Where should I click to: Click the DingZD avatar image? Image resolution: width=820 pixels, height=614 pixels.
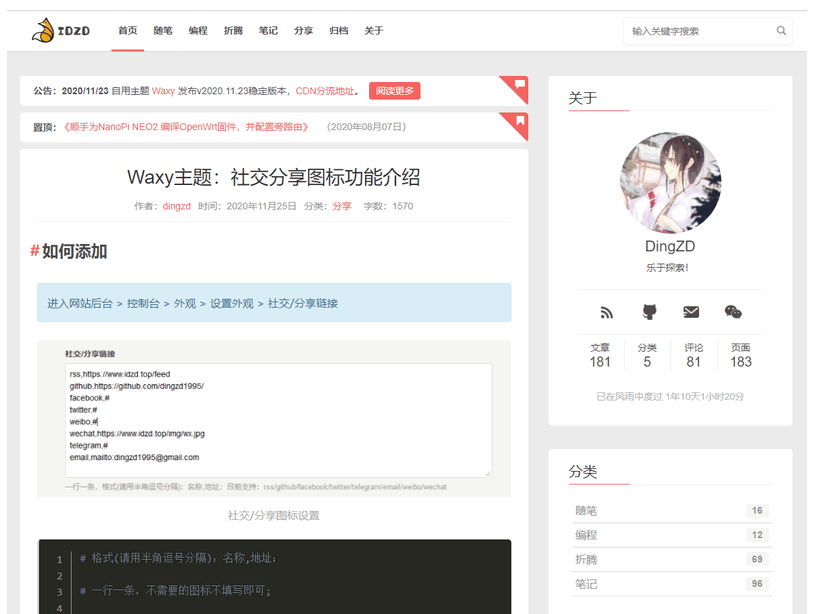[x=670, y=183]
